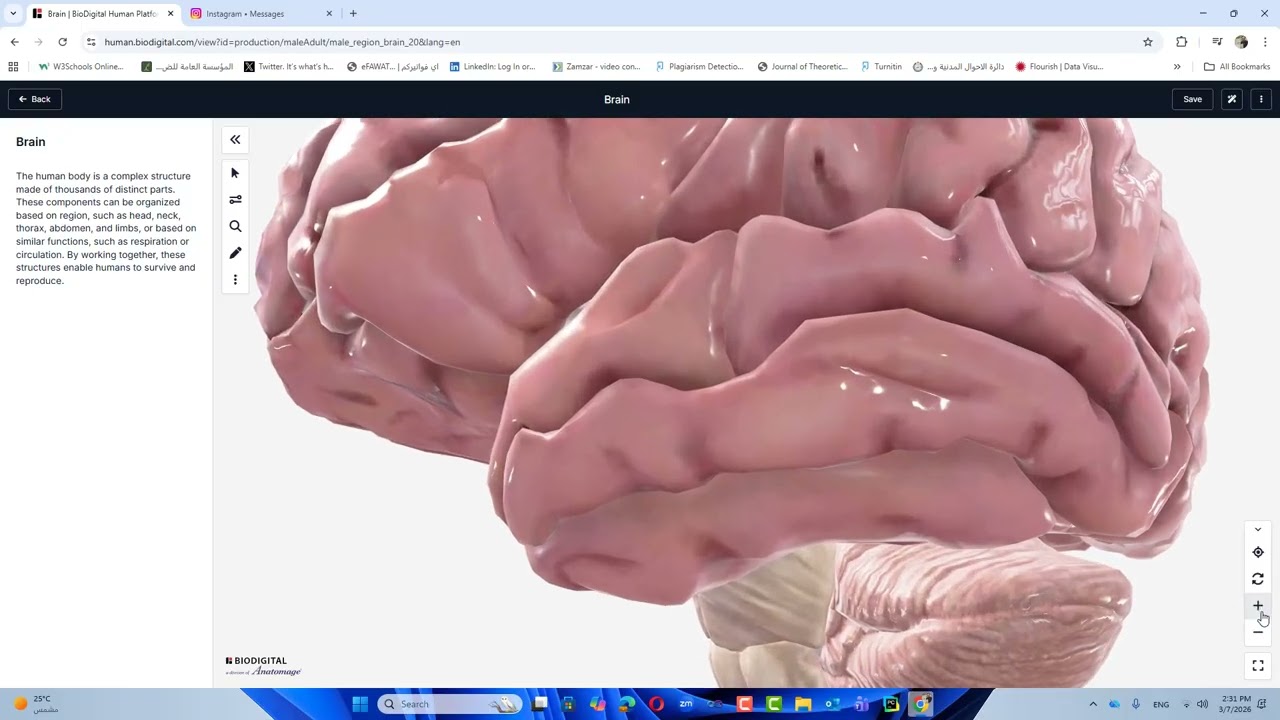
Task: Open the Journal of Theoretic bookmark
Action: 802,67
